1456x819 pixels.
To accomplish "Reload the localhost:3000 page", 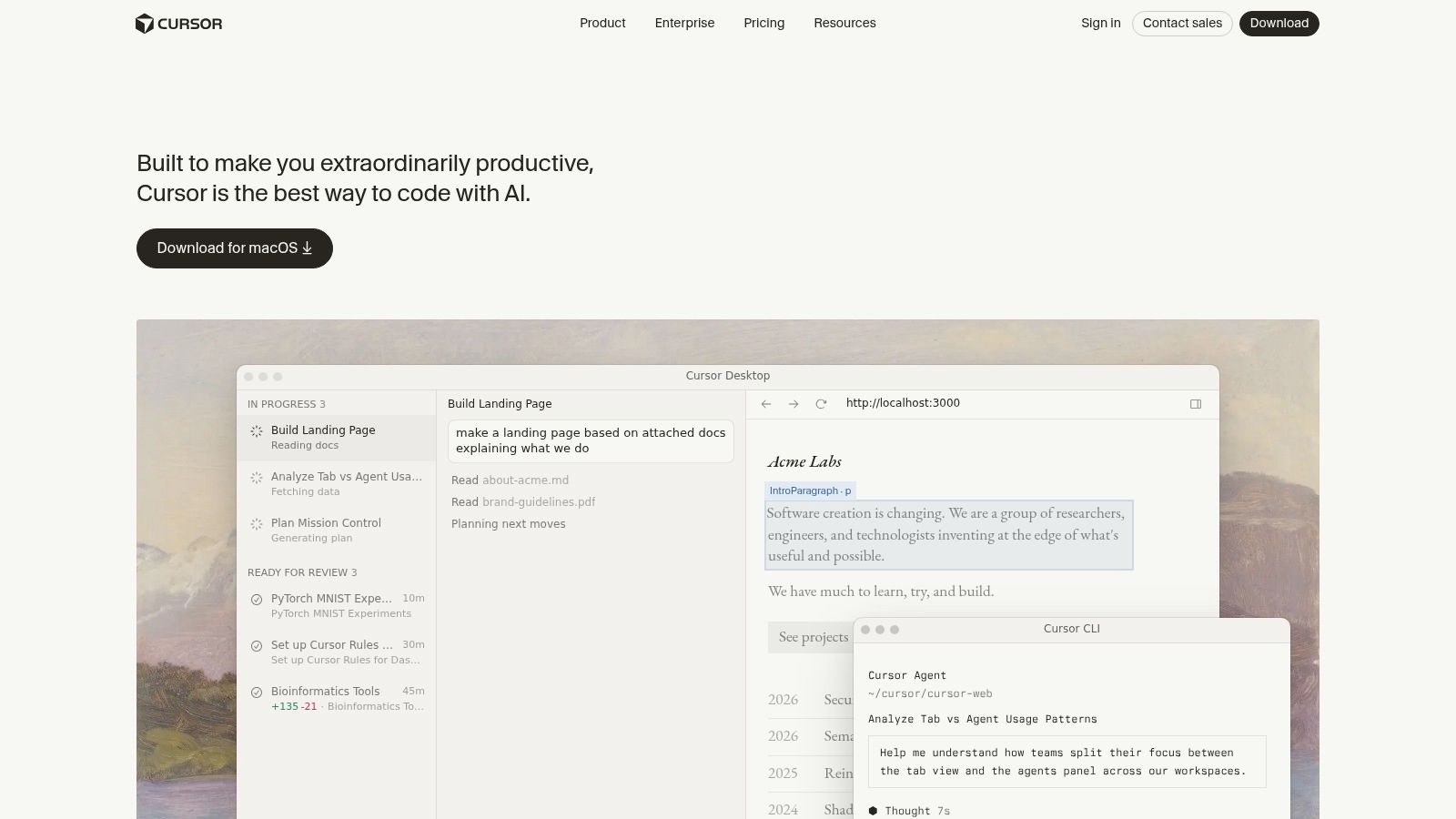I will [822, 403].
